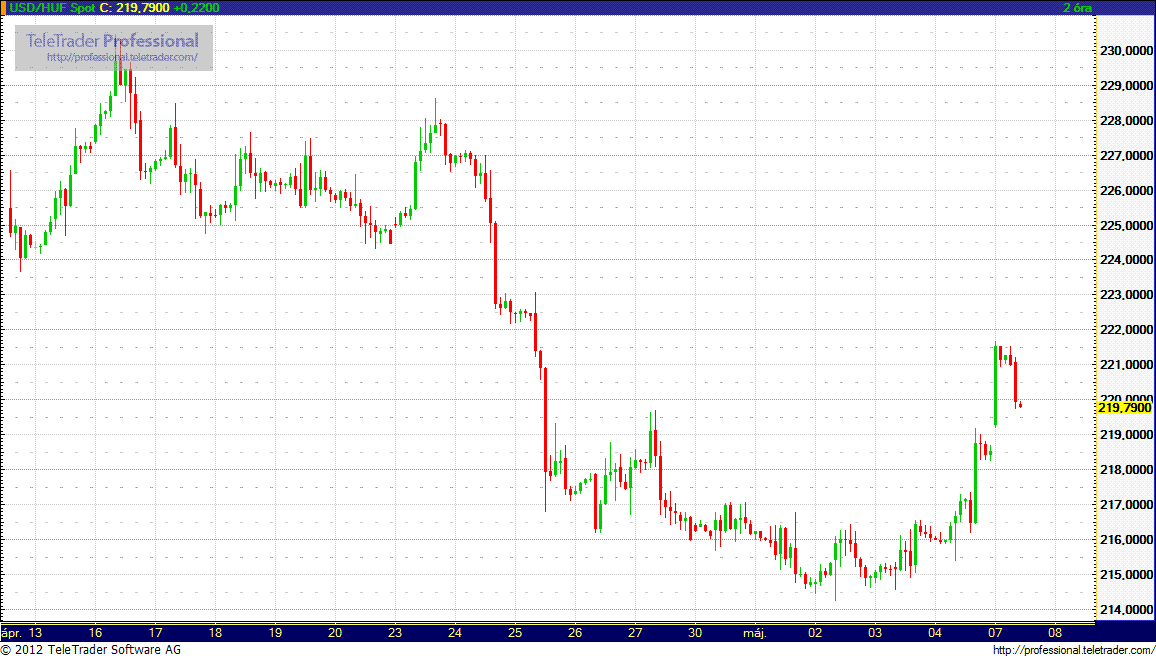
Task: Click the 30 date label on time axis
Action: (x=695, y=632)
